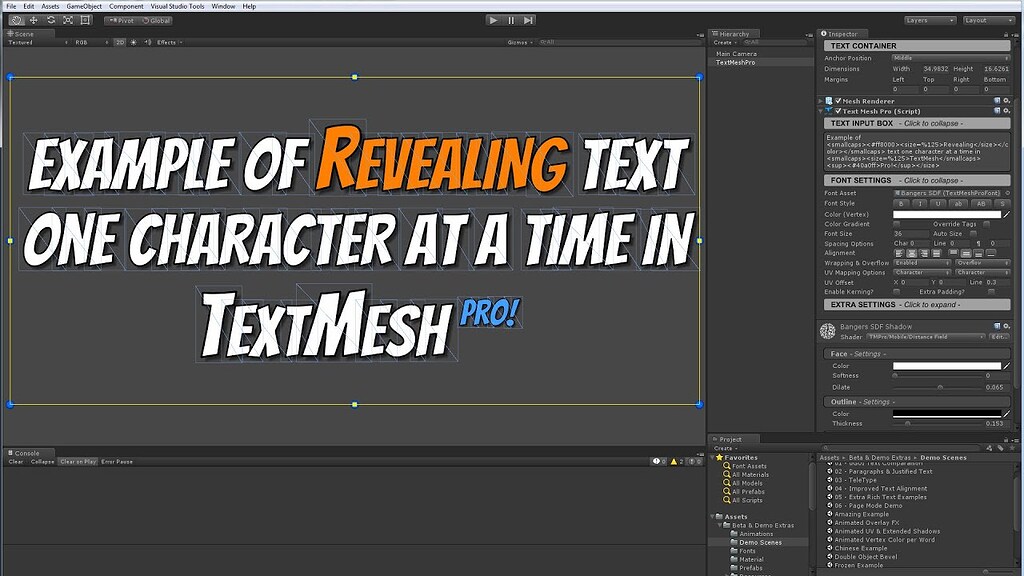Select the Rotate tool
The width and height of the screenshot is (1024, 576).
(50, 20)
